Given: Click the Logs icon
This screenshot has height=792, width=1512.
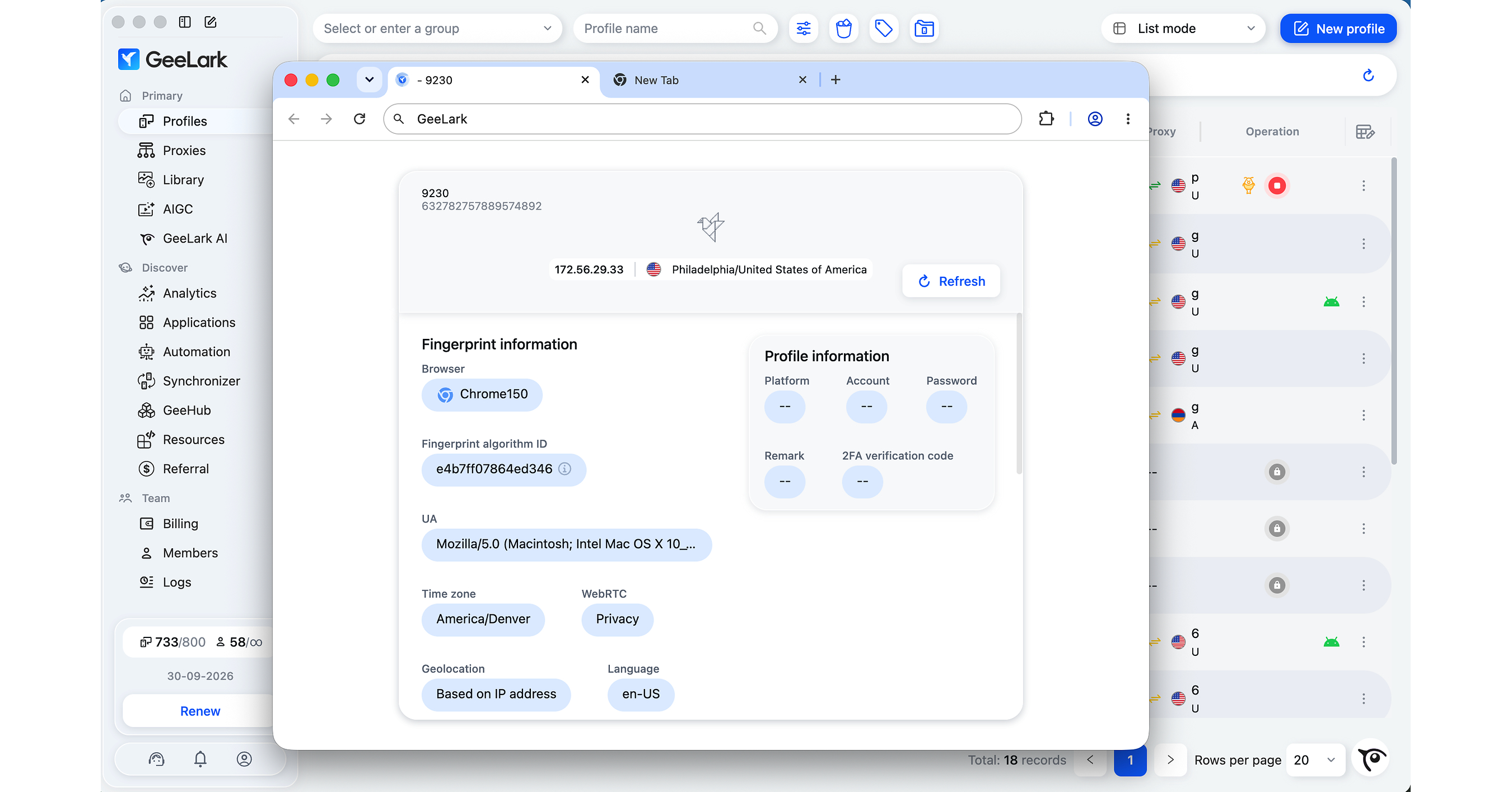Looking at the screenshot, I should (x=146, y=582).
